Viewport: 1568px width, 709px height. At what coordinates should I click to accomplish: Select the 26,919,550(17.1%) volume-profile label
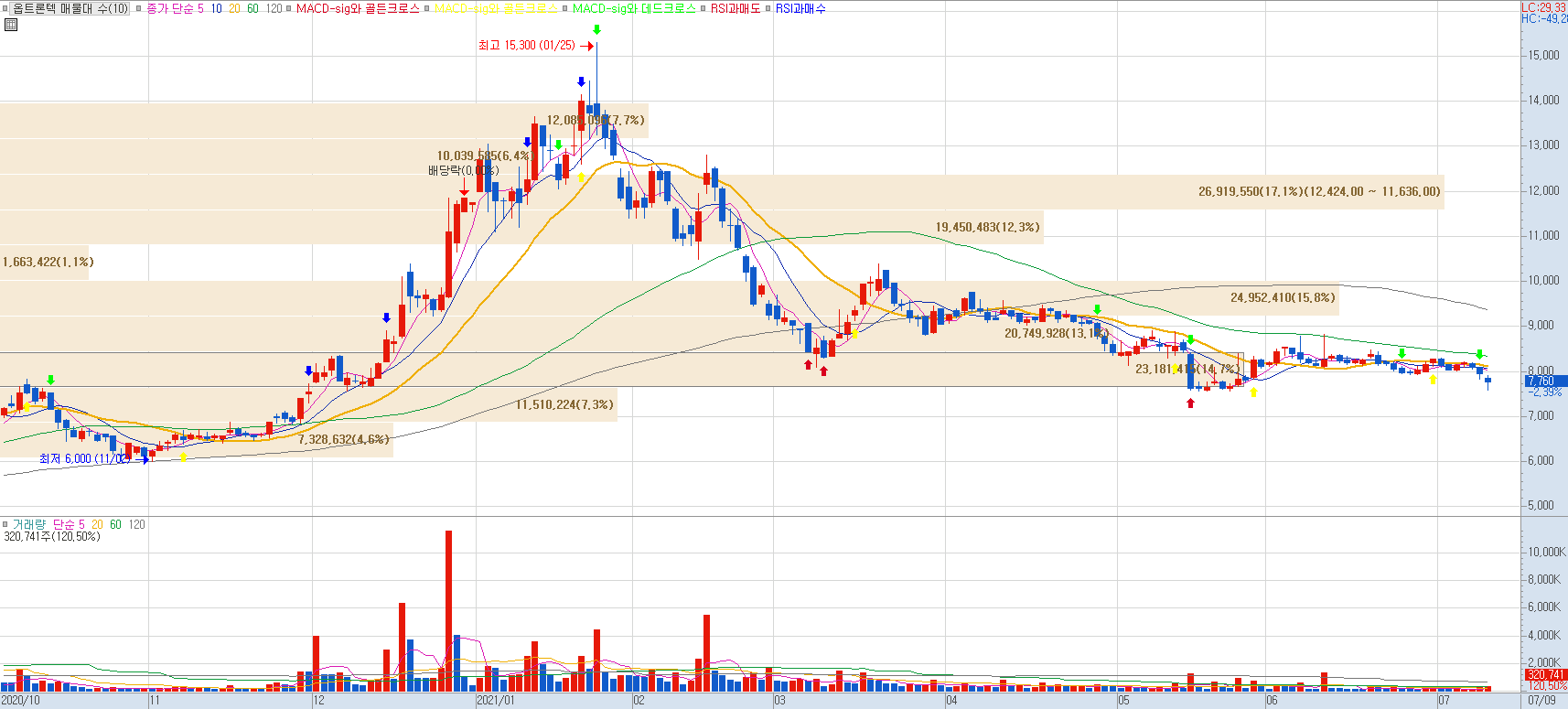tap(1318, 191)
